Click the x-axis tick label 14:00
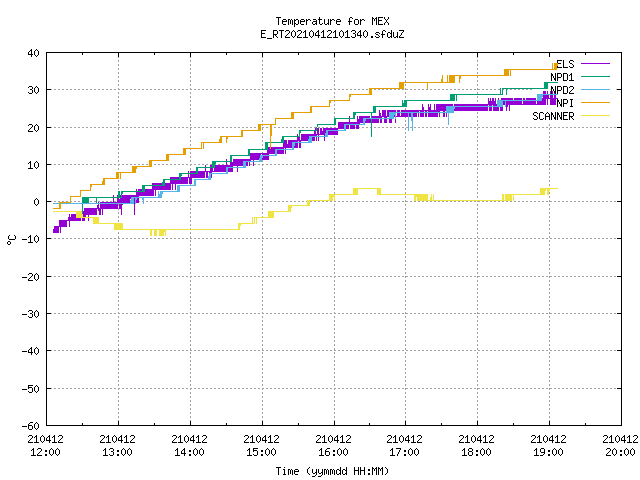The height and width of the screenshot is (480, 640). pos(189,452)
